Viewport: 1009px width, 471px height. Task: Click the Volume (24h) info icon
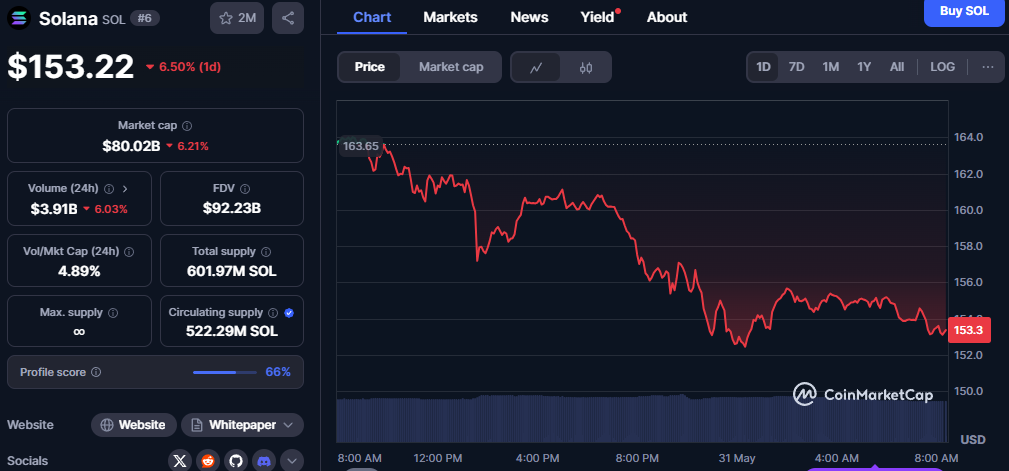point(109,189)
